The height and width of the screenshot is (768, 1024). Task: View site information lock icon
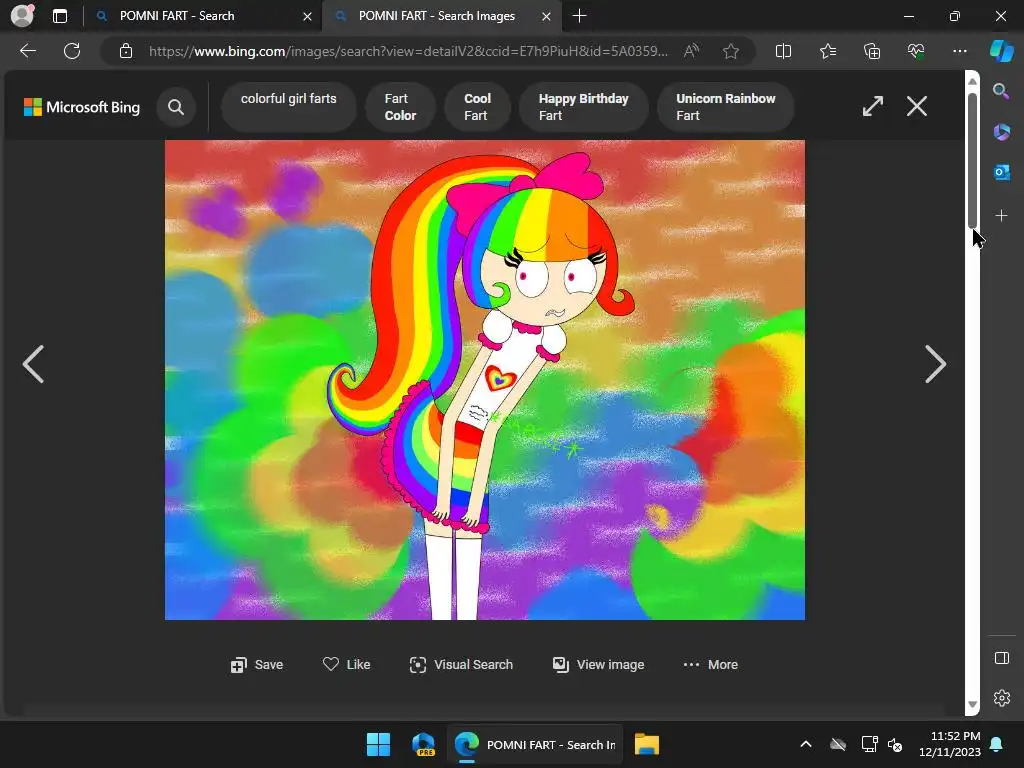126,51
